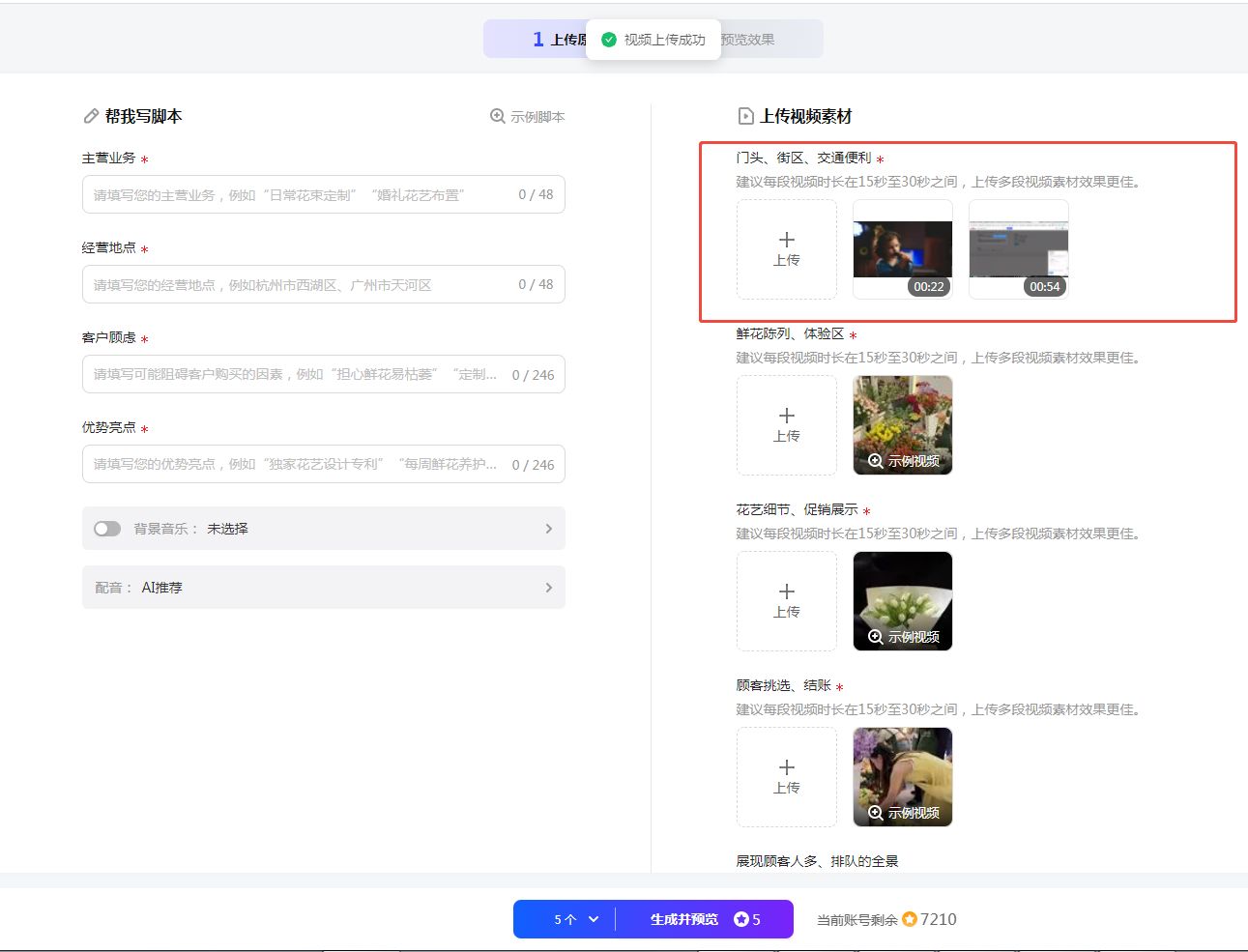
Task: Click upload plus under 门头、街区、交通便利
Action: (x=787, y=249)
